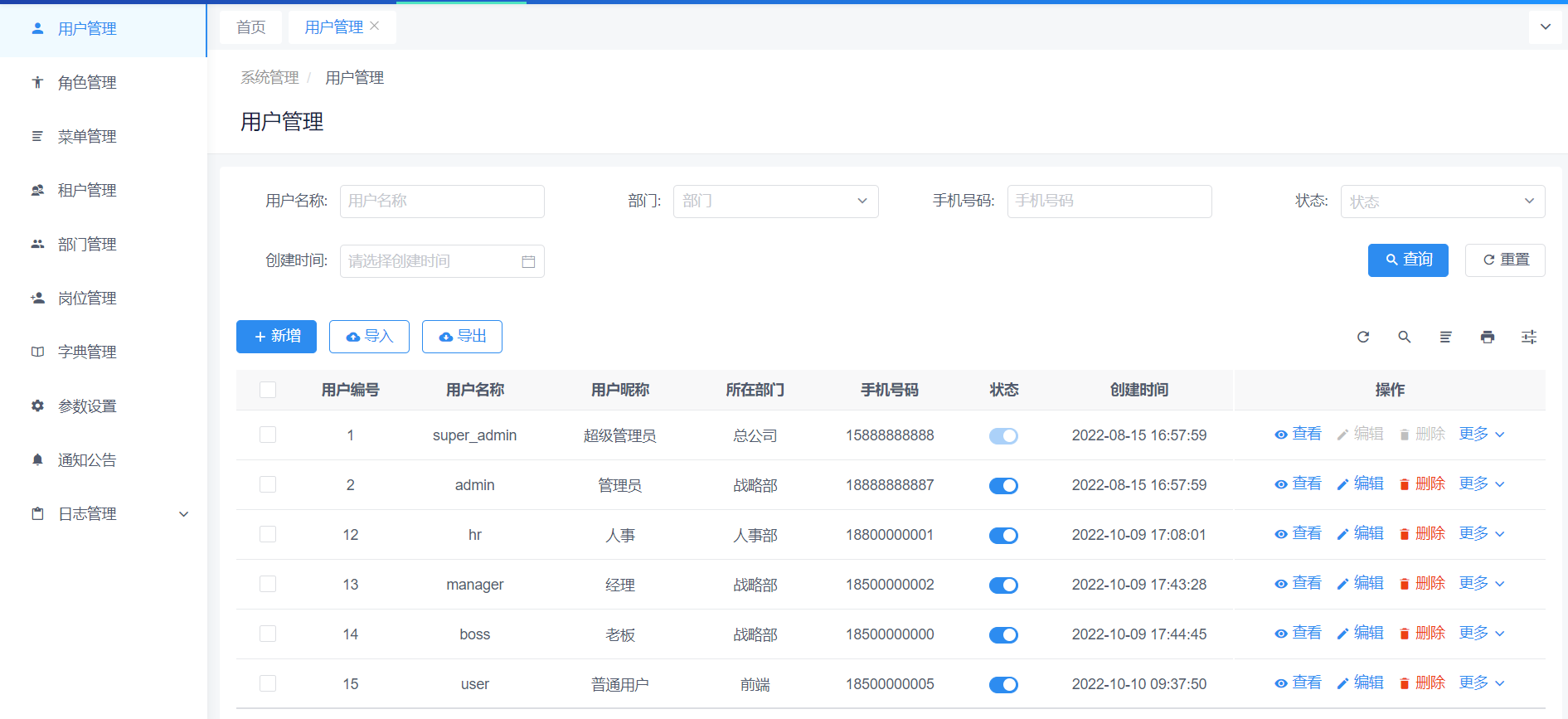The width and height of the screenshot is (1568, 719).
Task: Toggle status switch for admin user
Action: point(1003,485)
